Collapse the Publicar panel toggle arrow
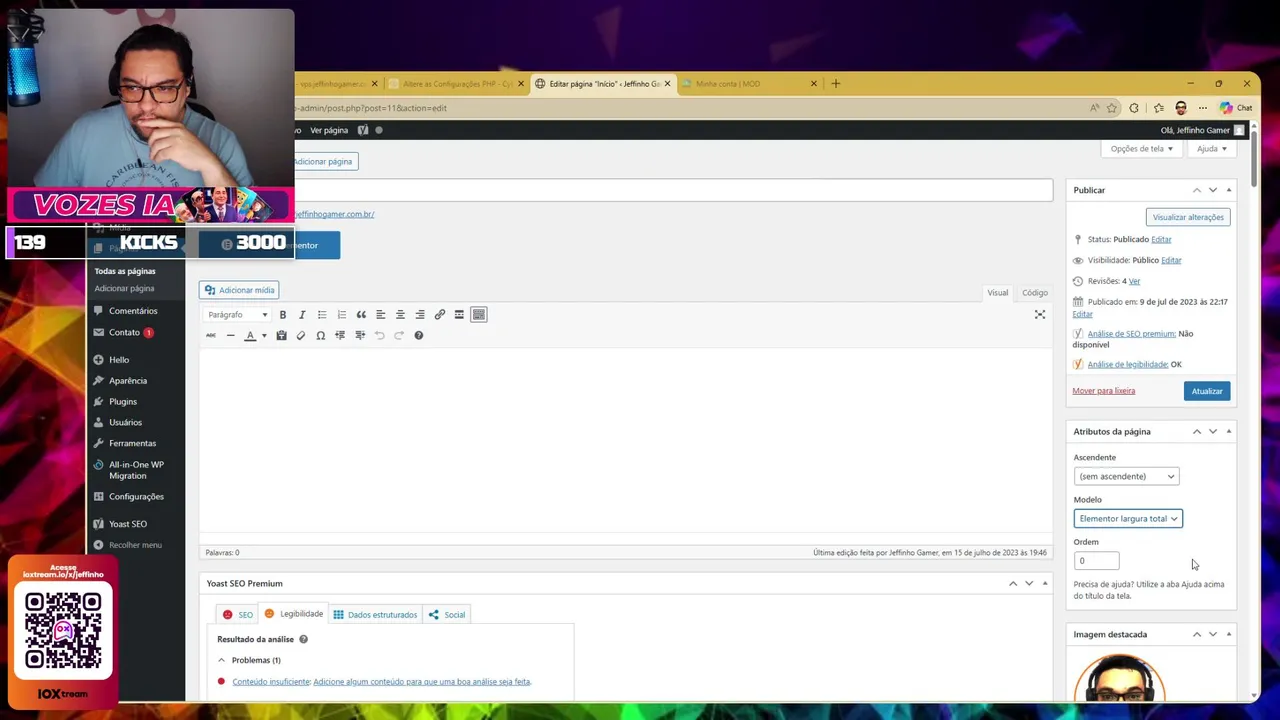1280x720 pixels. 1229,190
